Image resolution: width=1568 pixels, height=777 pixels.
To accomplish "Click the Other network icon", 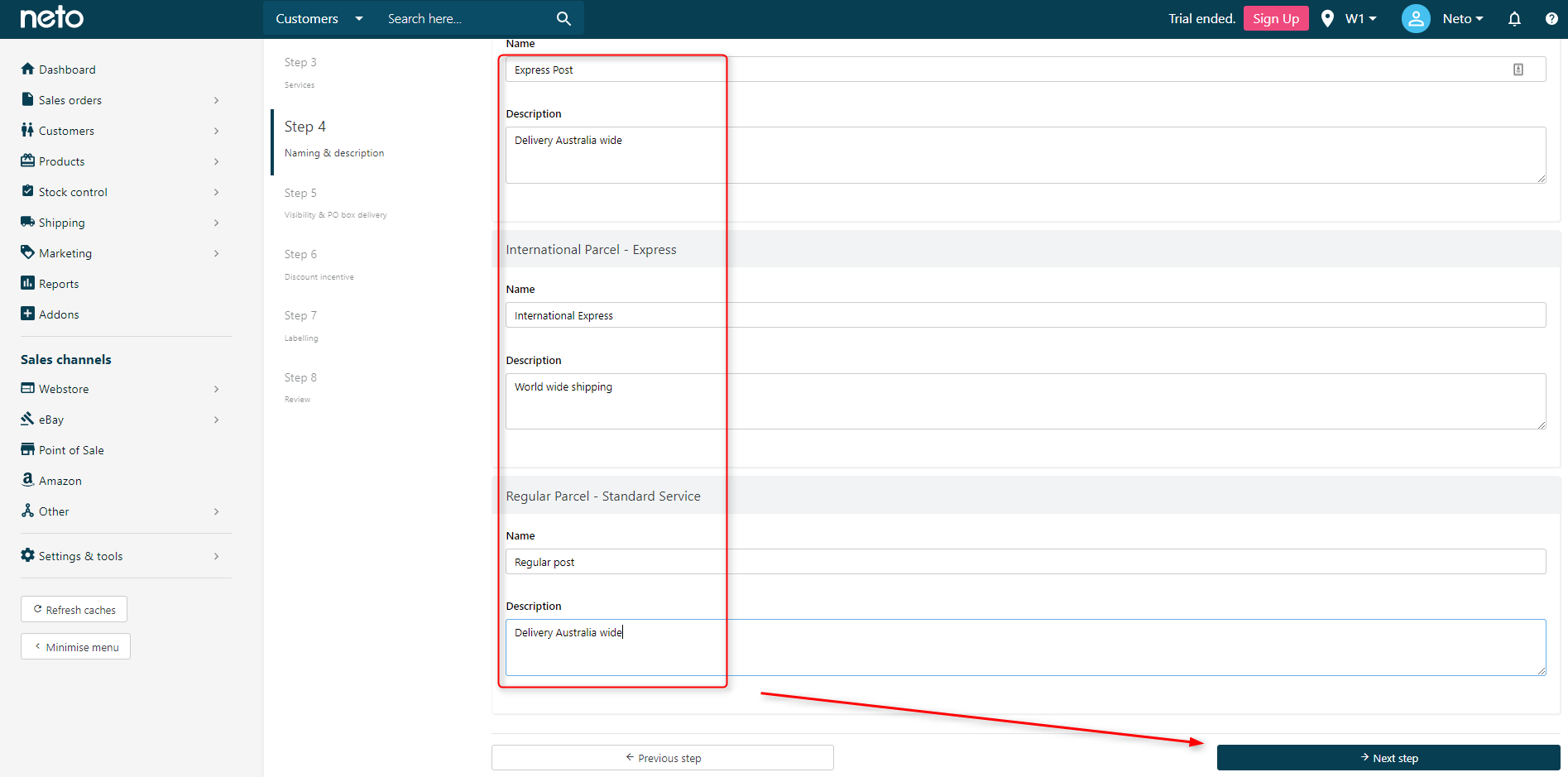I will pos(27,511).
